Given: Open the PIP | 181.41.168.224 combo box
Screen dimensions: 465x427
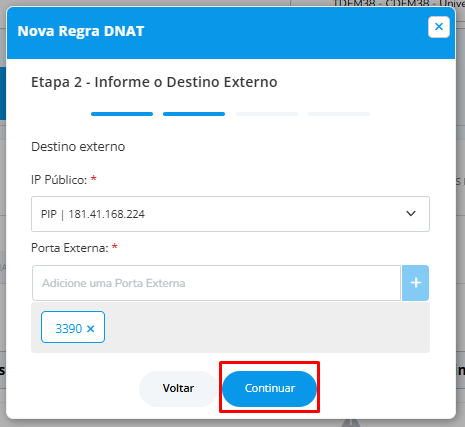Looking at the screenshot, I should click(x=230, y=214).
